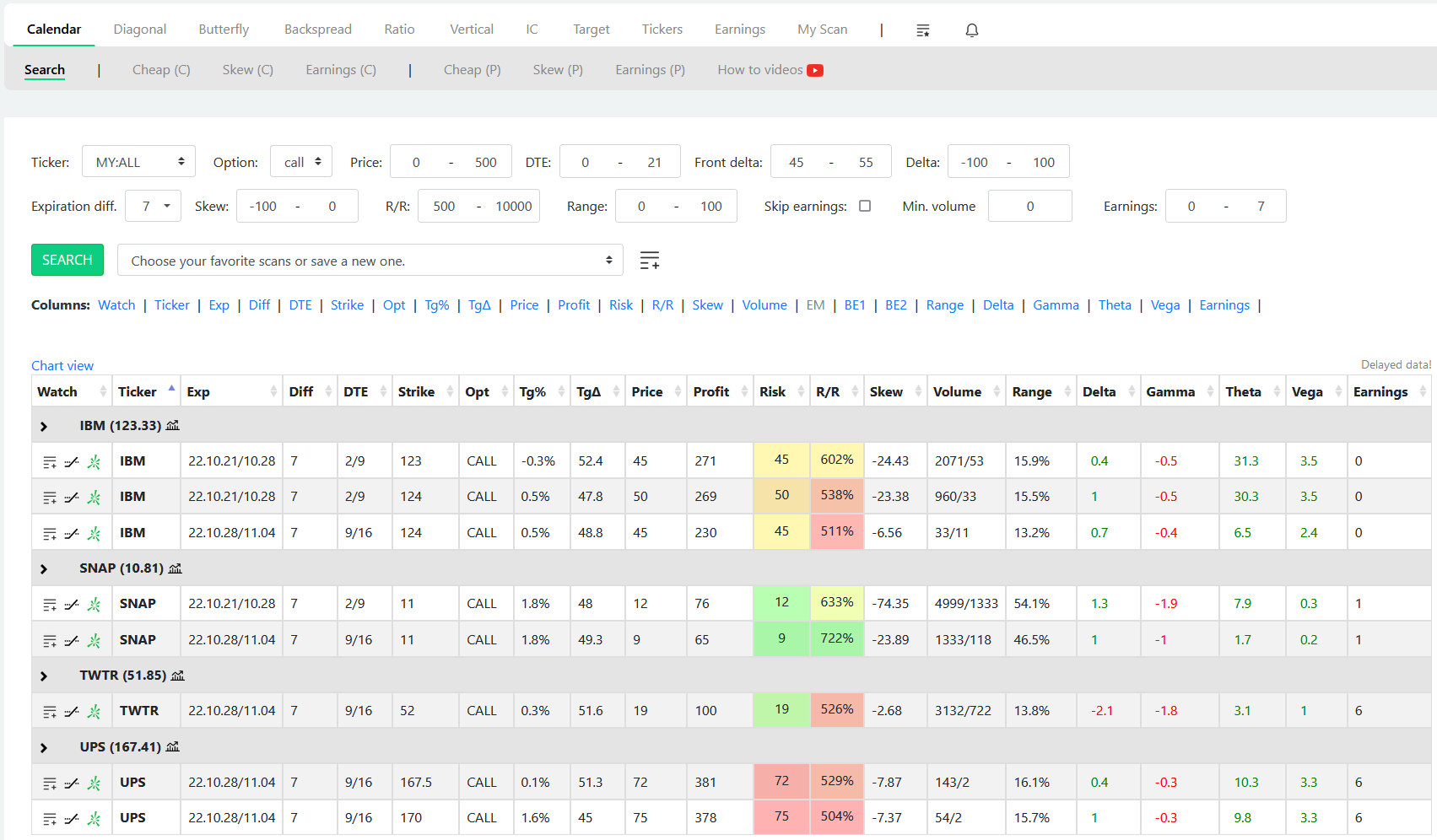This screenshot has height=840, width=1437.
Task: Open the Option call dropdown
Action: (301, 162)
